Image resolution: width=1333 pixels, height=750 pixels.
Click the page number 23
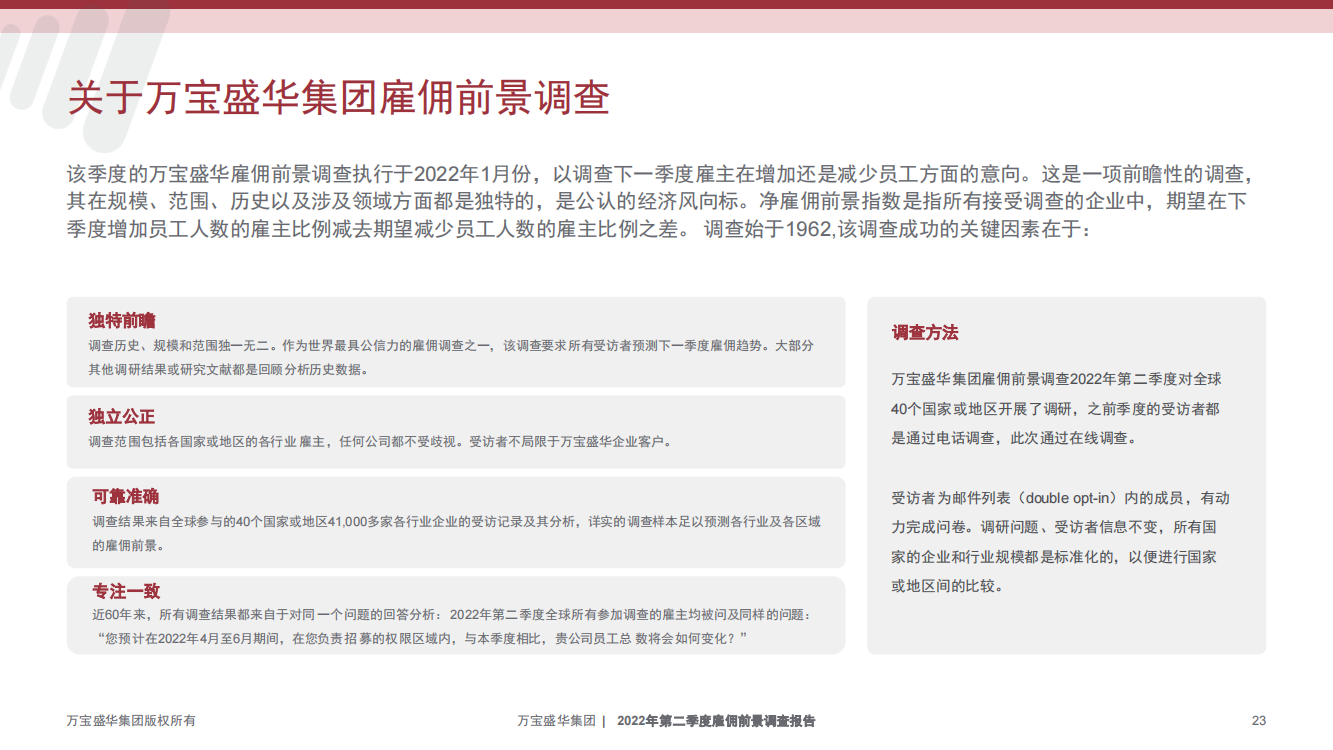pyautogui.click(x=1259, y=720)
